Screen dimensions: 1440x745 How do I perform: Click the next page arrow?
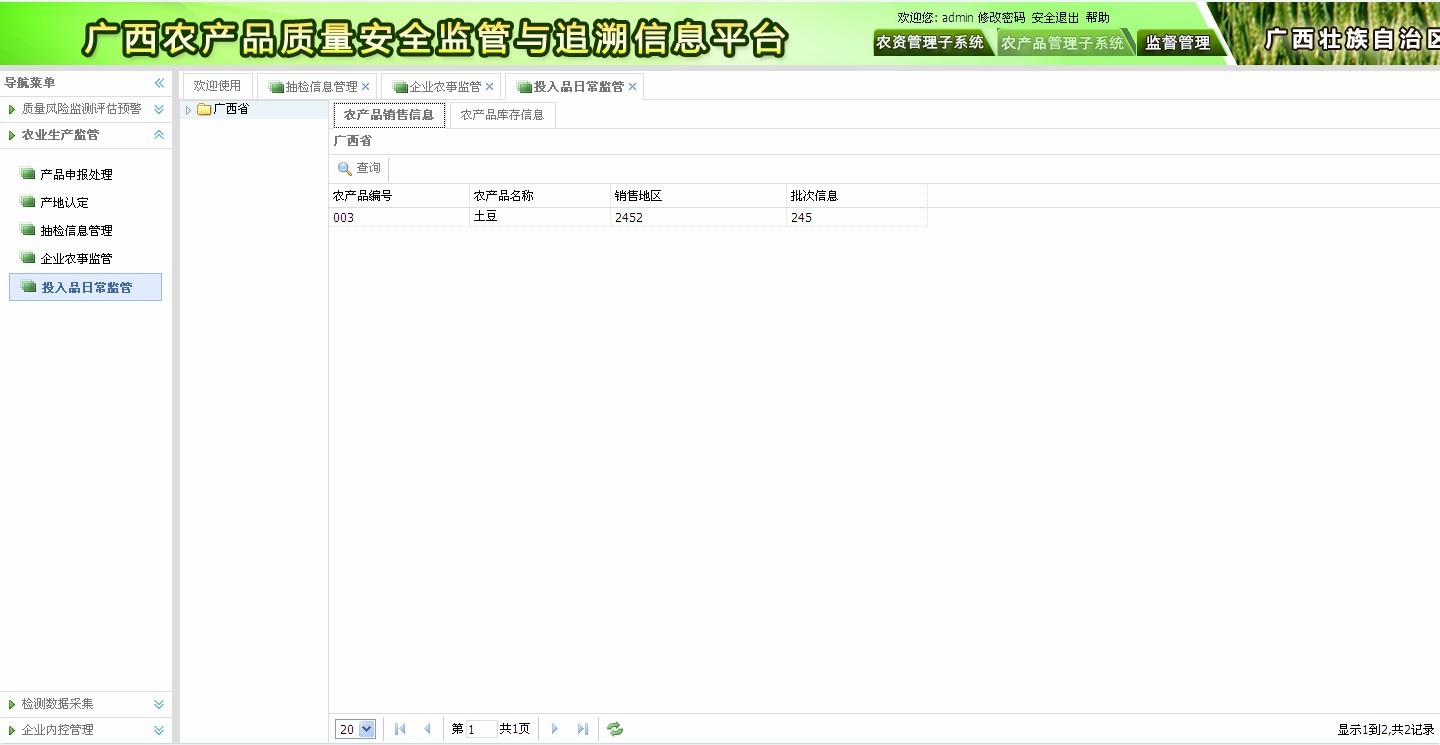(x=555, y=729)
